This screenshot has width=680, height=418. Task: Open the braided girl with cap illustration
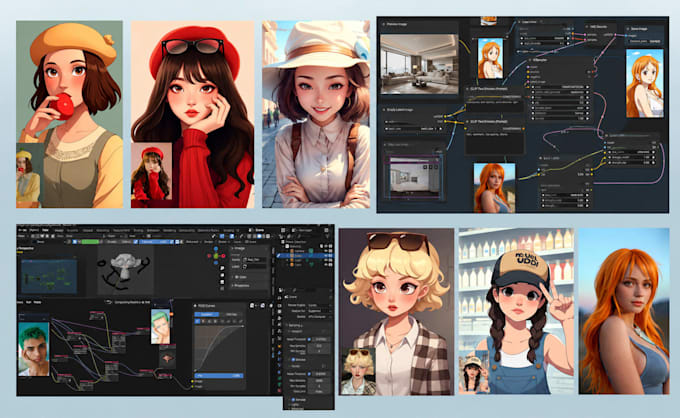tap(517, 311)
